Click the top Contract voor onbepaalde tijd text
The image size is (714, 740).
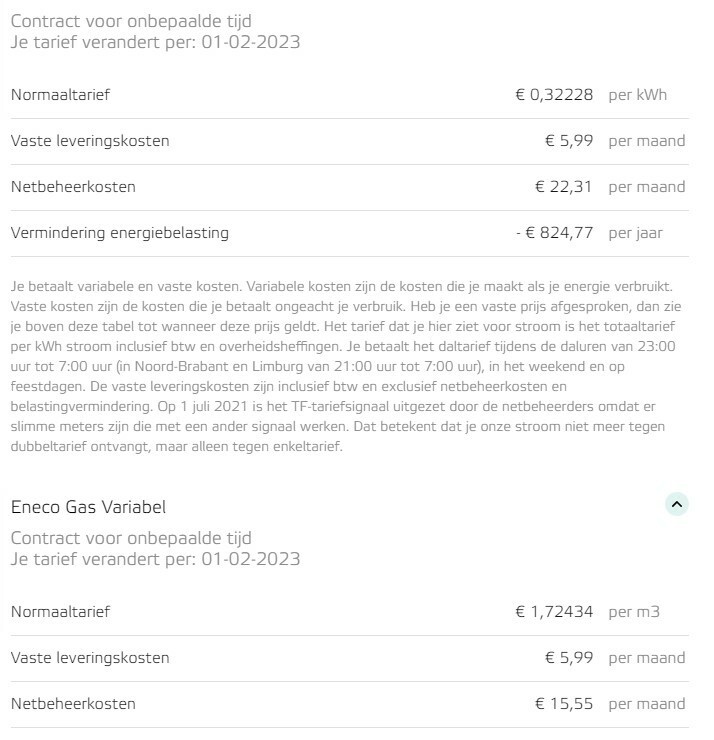(131, 20)
